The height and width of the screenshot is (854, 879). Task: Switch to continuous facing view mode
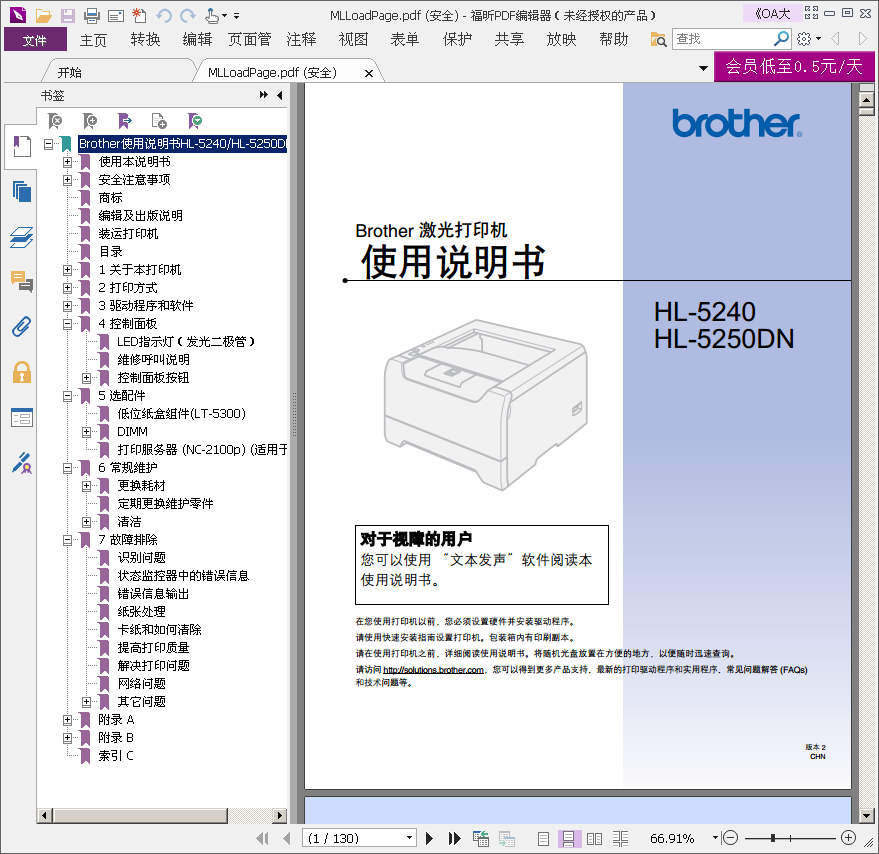coord(620,839)
